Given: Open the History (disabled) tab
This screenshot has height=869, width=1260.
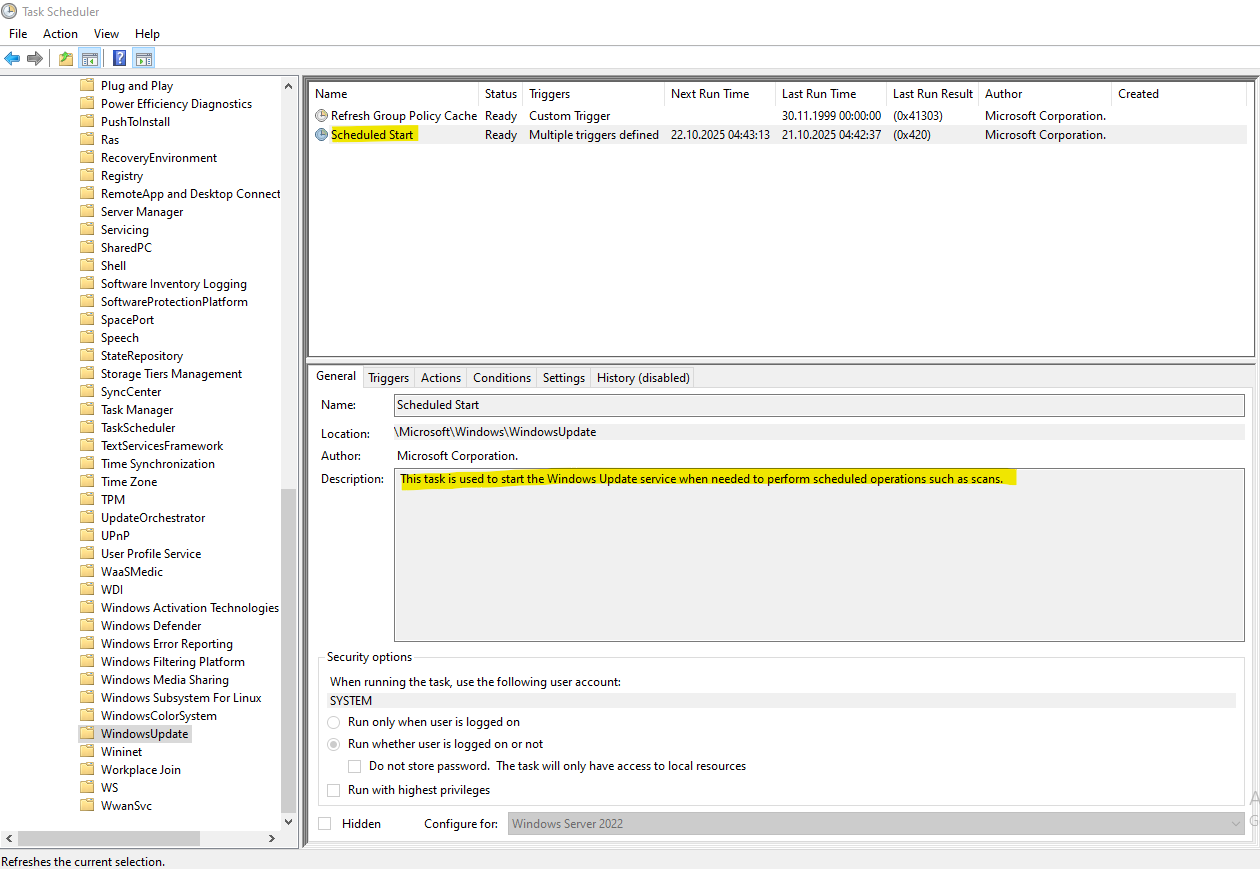Looking at the screenshot, I should (x=643, y=378).
